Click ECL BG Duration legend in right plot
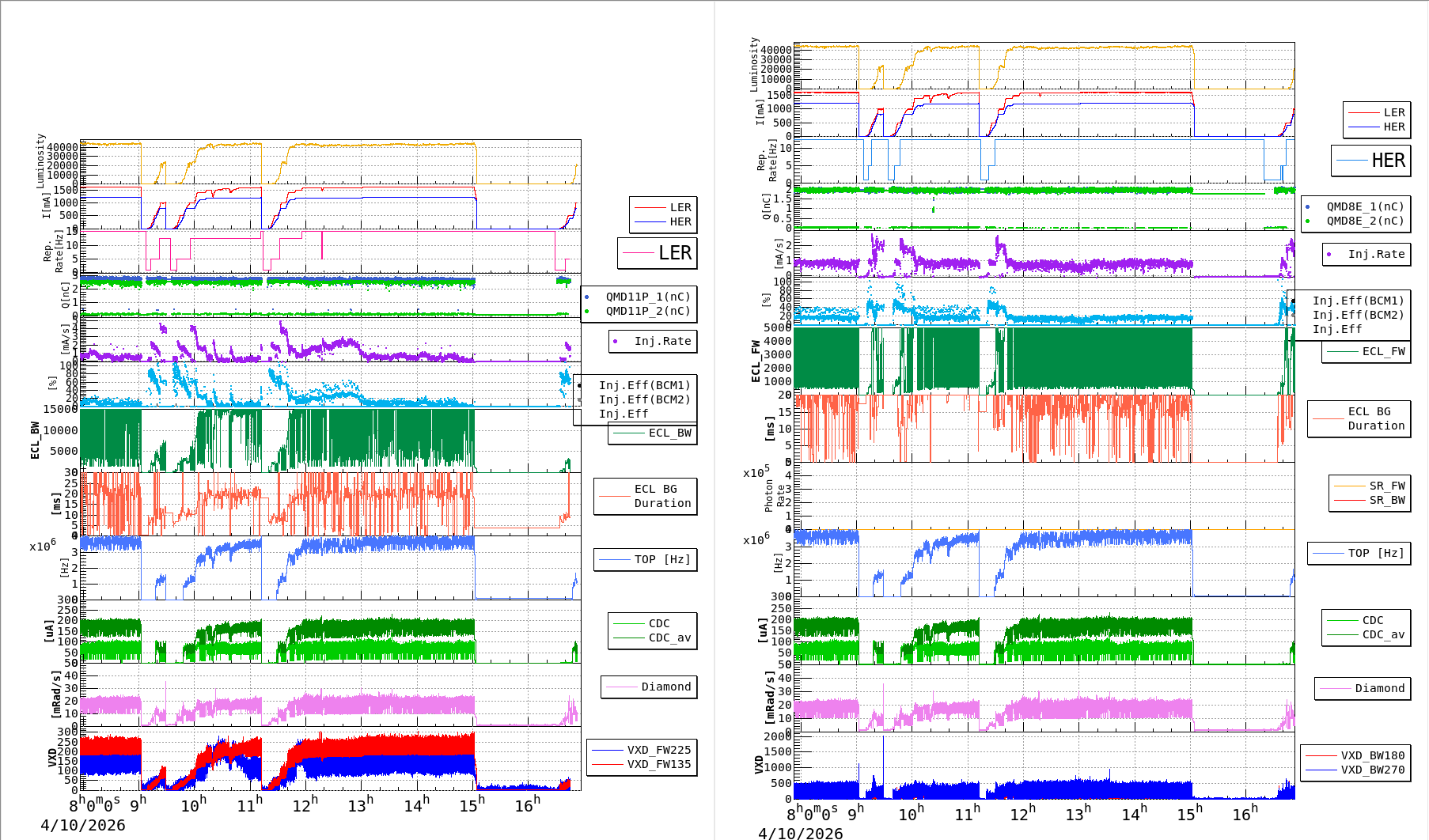 pos(1376,418)
